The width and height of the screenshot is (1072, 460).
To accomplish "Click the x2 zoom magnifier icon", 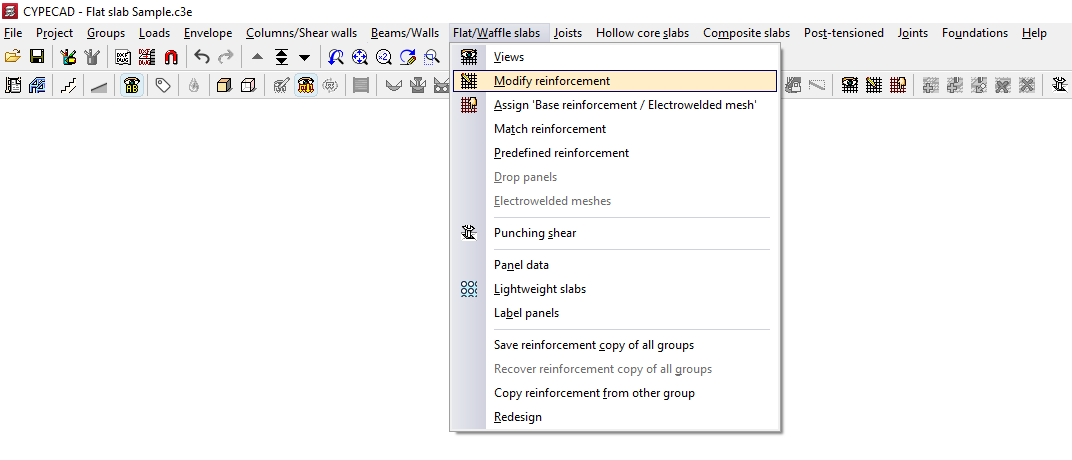I will click(x=384, y=57).
